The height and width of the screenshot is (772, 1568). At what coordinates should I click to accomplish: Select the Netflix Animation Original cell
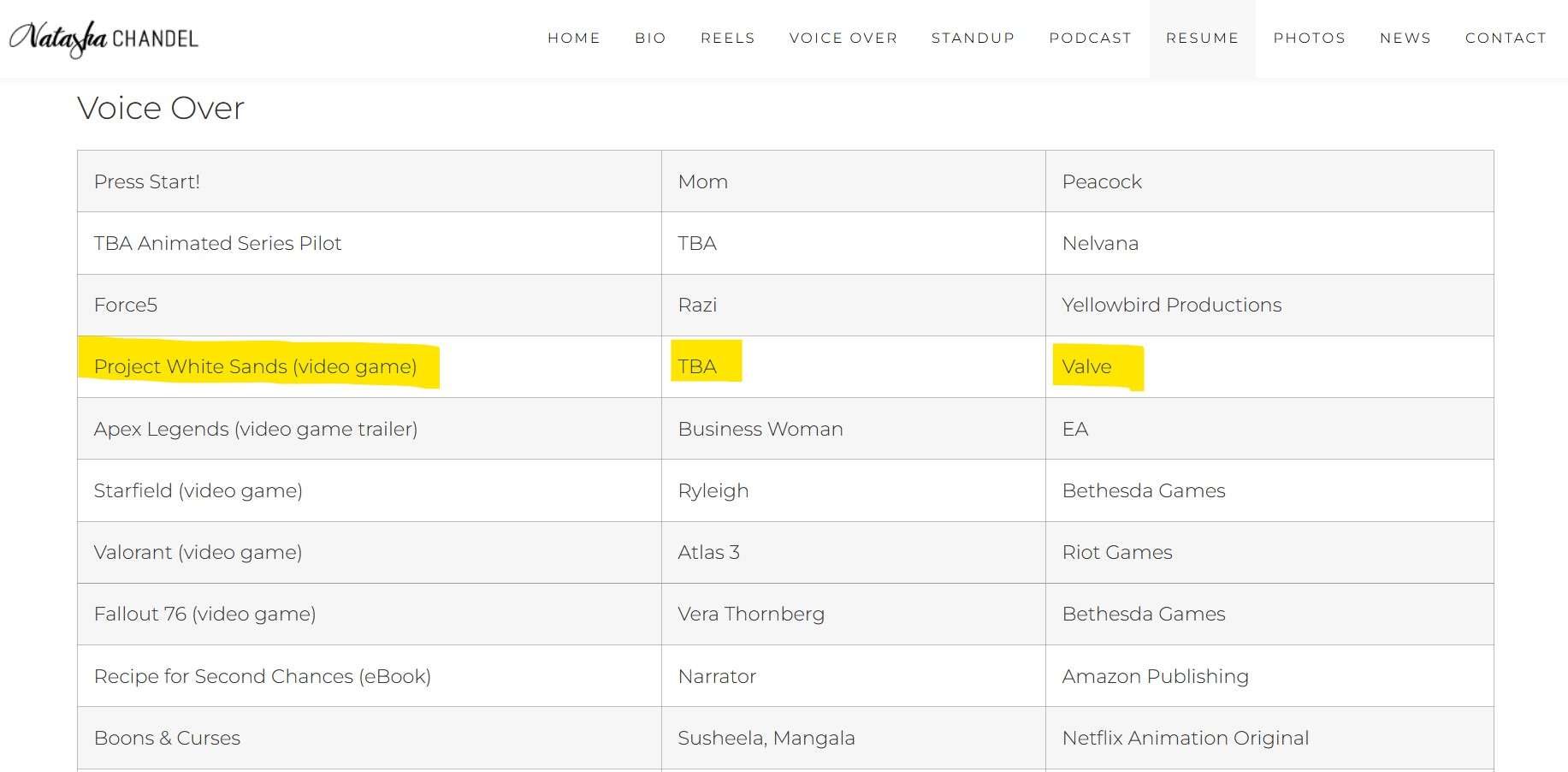pyautogui.click(x=1186, y=738)
